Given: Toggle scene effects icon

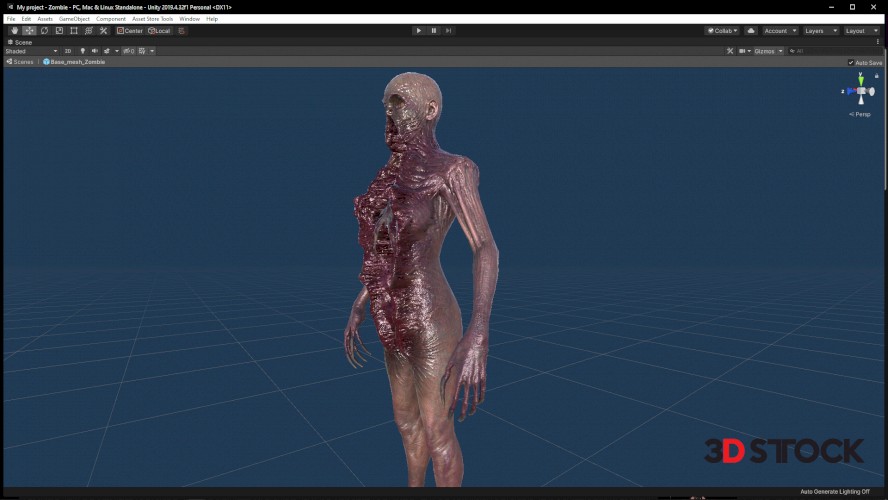Looking at the screenshot, I should coord(106,51).
